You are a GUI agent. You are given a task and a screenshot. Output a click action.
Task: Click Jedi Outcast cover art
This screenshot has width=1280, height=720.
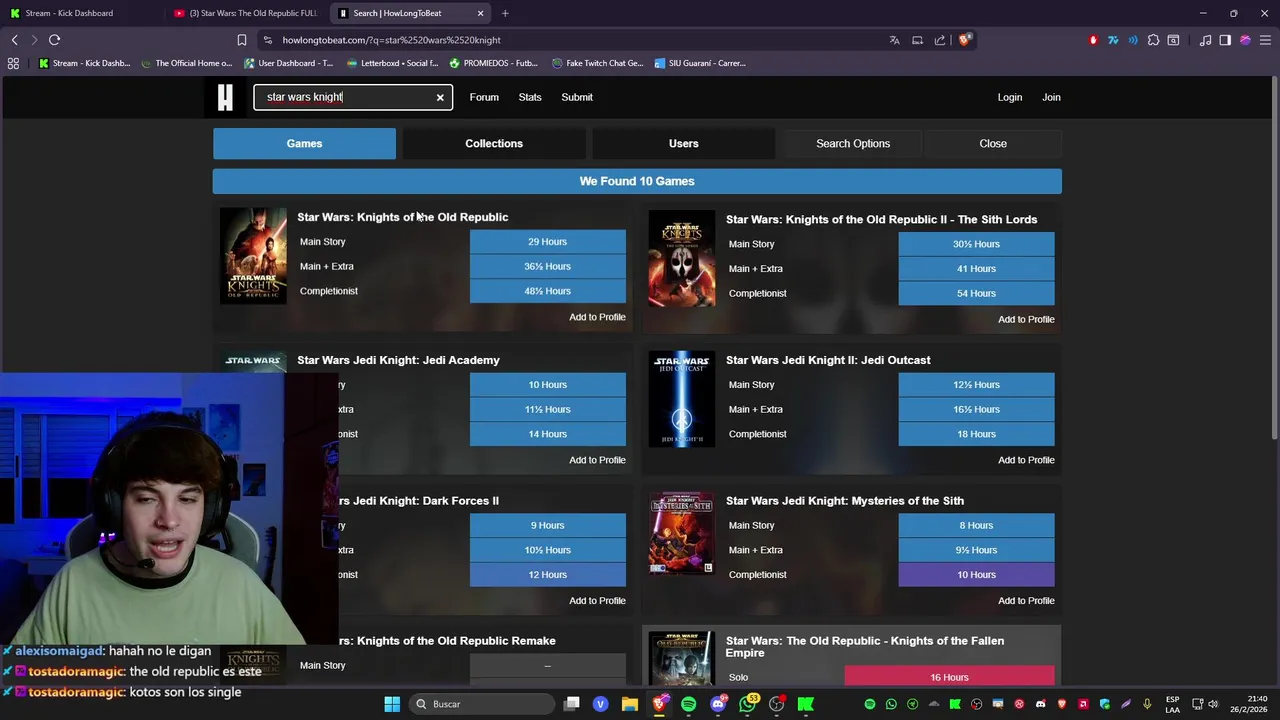tap(681, 399)
